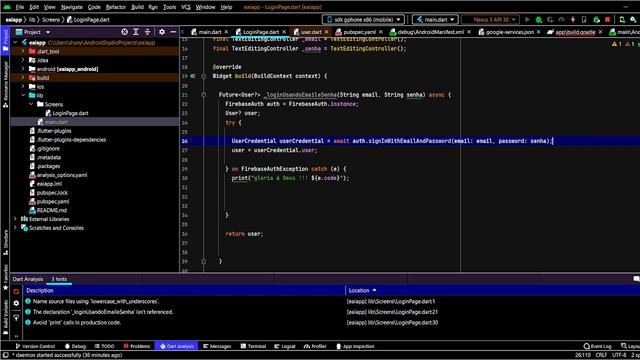The width and height of the screenshot is (640, 360).
Task: Click the Attach debugger to Android process icon
Action: click(596, 20)
